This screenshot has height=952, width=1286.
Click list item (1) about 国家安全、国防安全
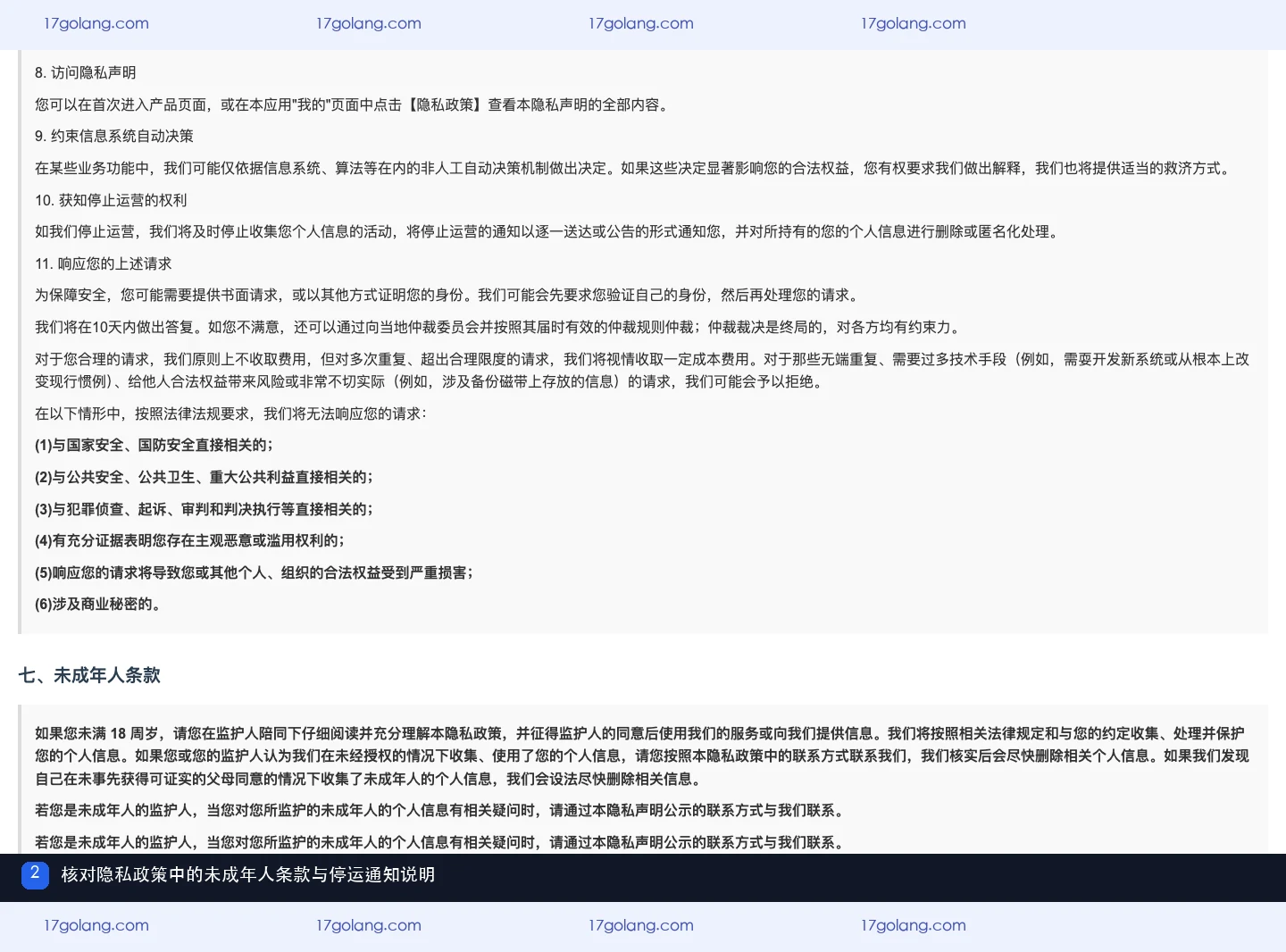coord(154,445)
